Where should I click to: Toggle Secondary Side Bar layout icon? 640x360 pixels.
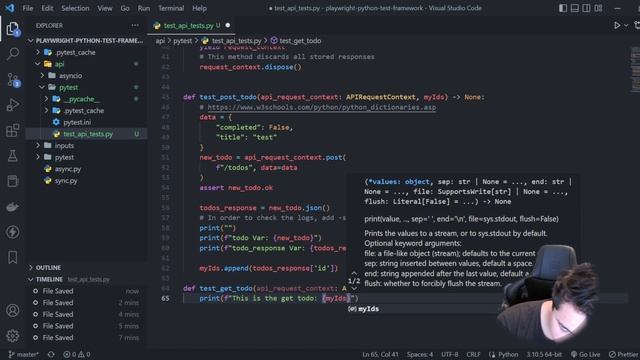(x=587, y=8)
